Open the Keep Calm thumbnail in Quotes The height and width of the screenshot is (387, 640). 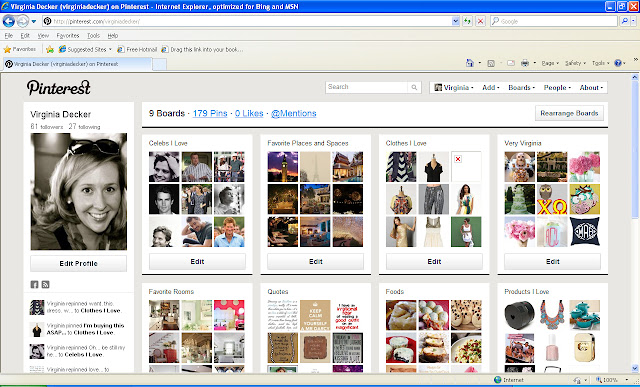315,315
